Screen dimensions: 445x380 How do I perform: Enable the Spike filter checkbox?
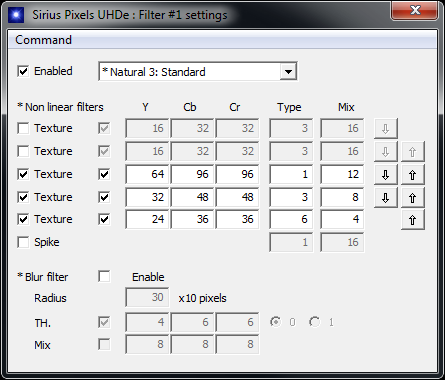click(23, 242)
